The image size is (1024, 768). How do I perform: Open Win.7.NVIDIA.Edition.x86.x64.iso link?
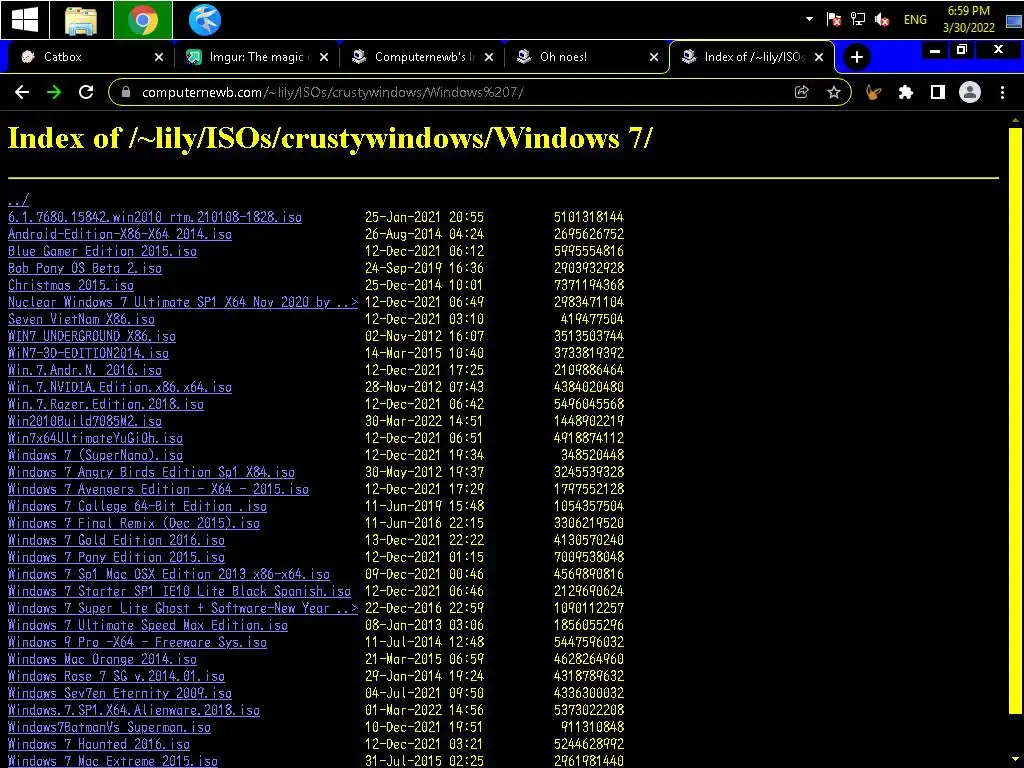[120, 387]
